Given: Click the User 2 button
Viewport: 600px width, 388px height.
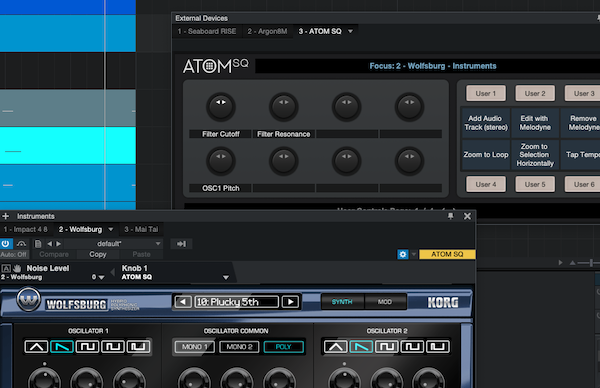Looking at the screenshot, I should [x=535, y=93].
